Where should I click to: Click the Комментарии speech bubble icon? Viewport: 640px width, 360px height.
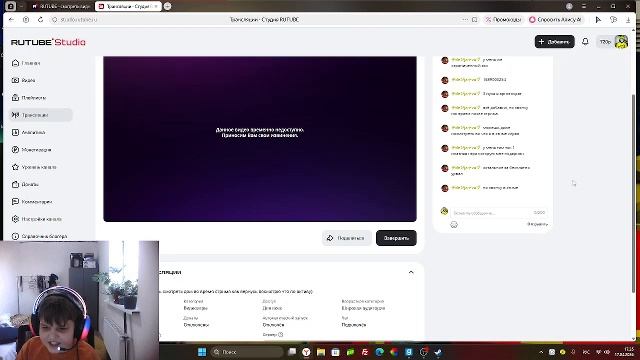click(x=16, y=202)
